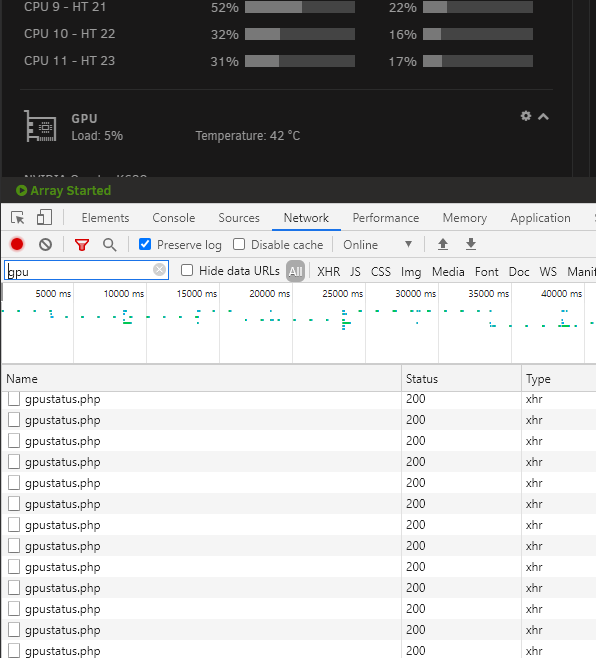
Task: Click the last visible gpustatus.php file icon
Action: [x=14, y=650]
